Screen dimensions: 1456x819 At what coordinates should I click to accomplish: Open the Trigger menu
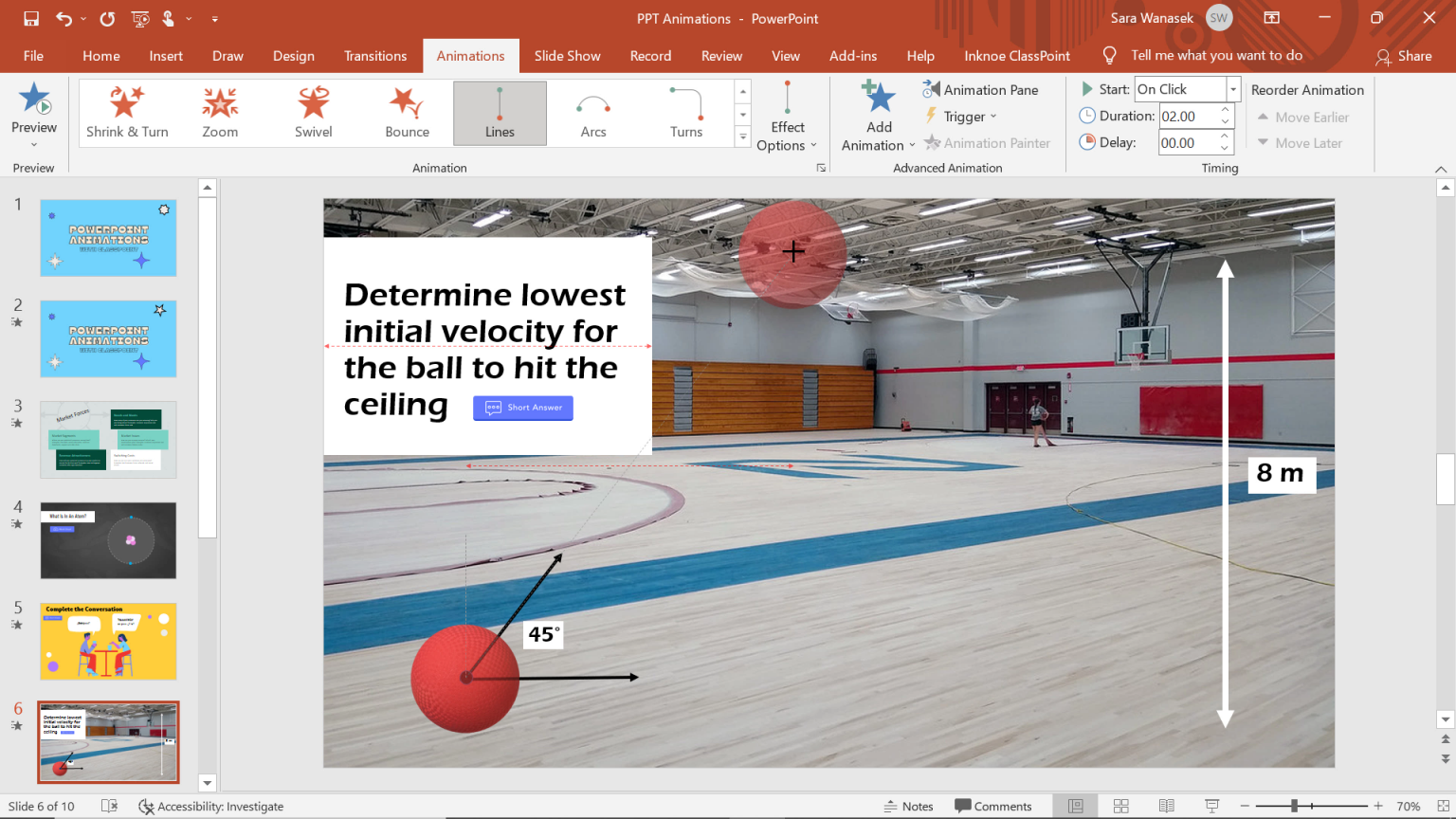pos(961,116)
